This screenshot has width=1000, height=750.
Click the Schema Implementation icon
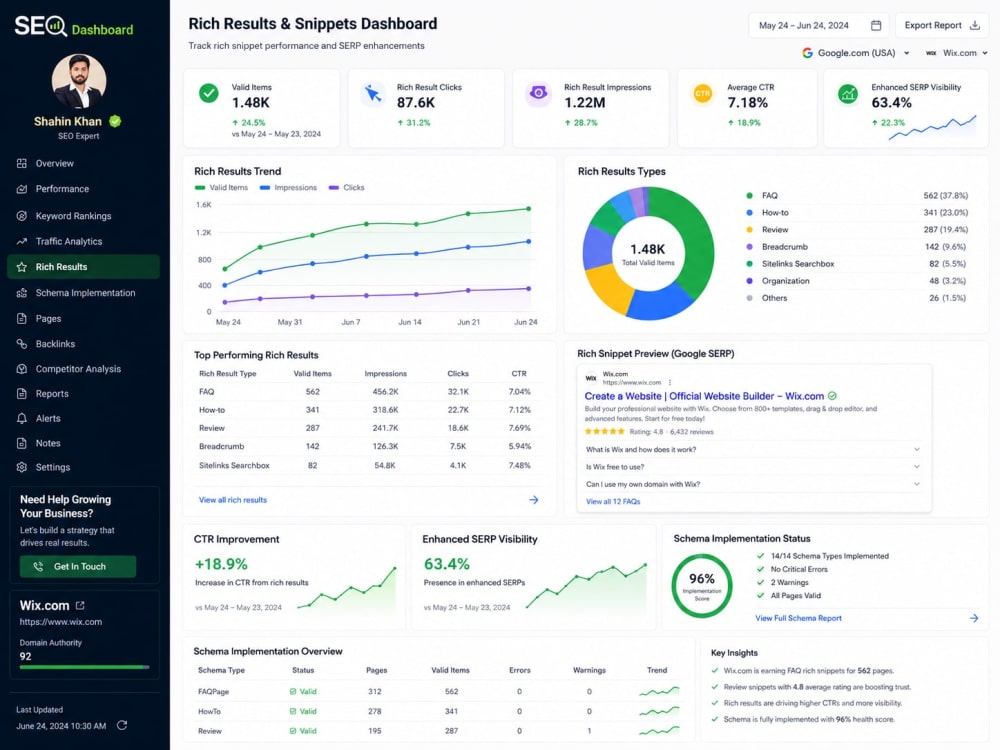[22, 293]
